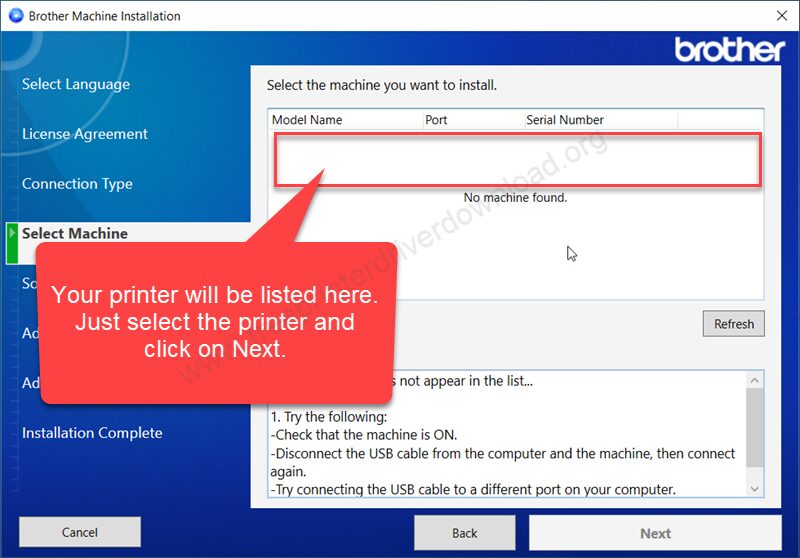Viewport: 800px width, 558px height.
Task: Click the troubleshooting box scroll-down arrow
Action: 755,488
